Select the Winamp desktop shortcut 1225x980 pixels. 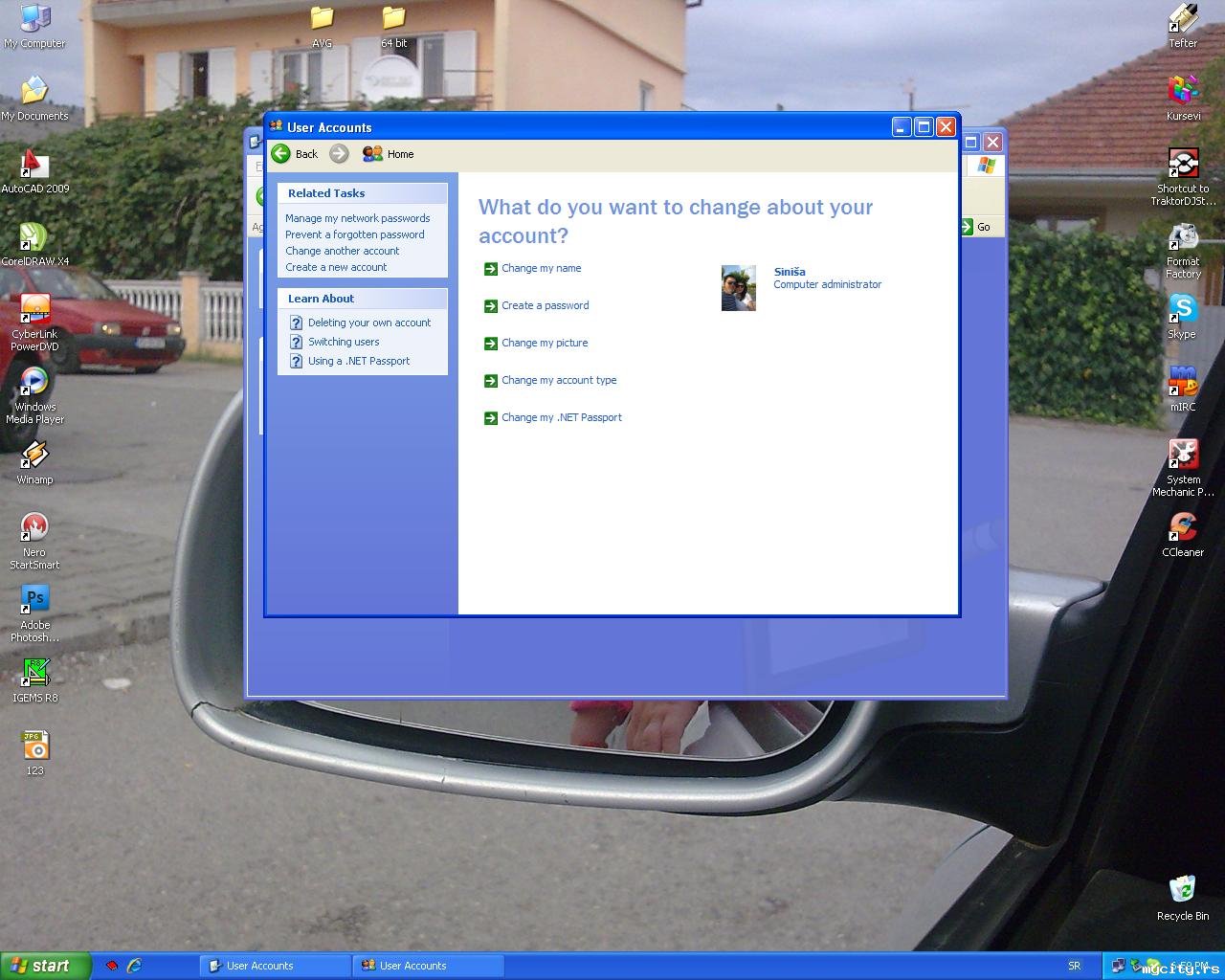tap(34, 462)
